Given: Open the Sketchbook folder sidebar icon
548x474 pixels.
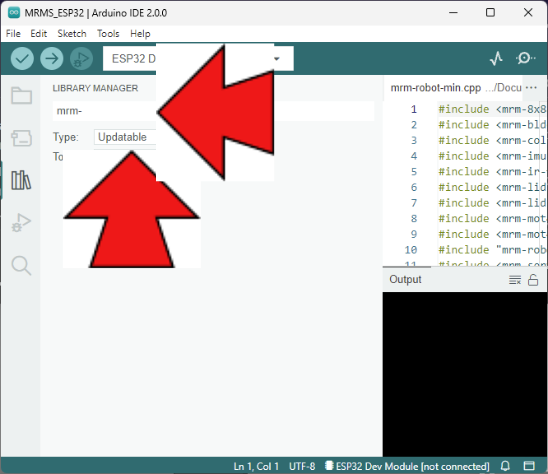Looking at the screenshot, I should point(21,95).
